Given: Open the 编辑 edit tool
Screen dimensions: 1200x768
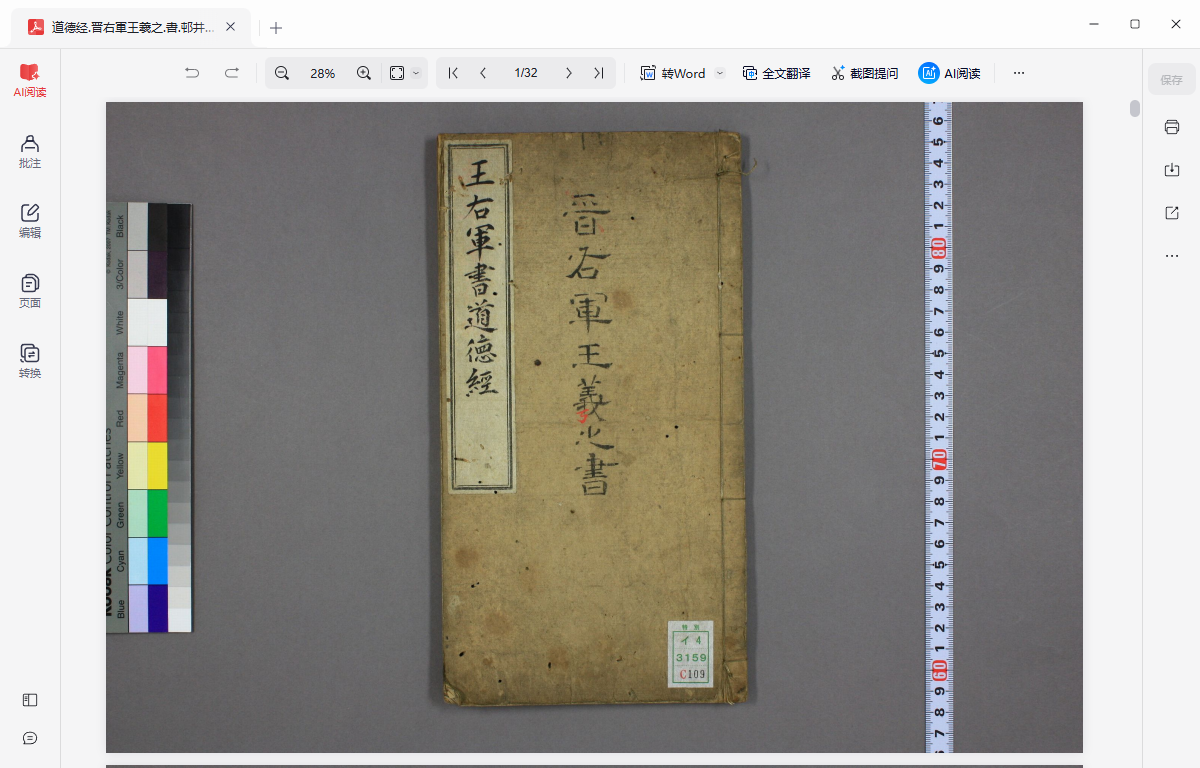Looking at the screenshot, I should pyautogui.click(x=30, y=221).
